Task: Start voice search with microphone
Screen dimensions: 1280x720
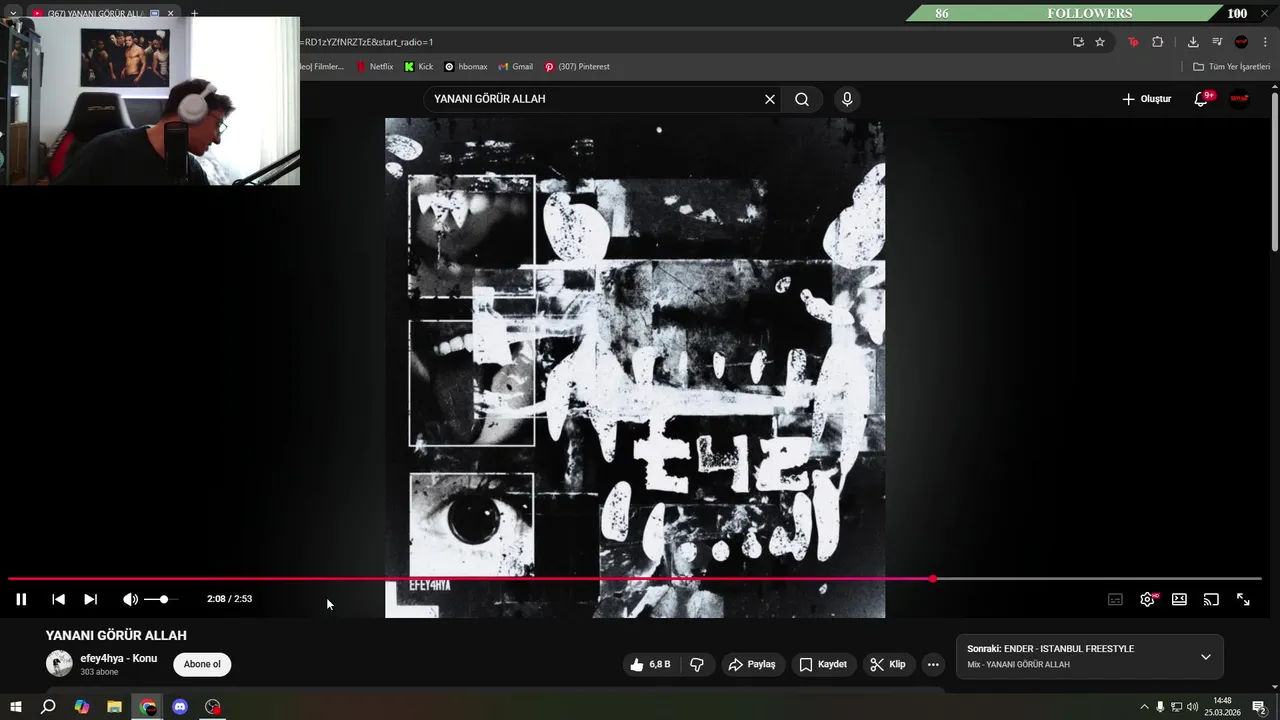Action: pos(847,99)
